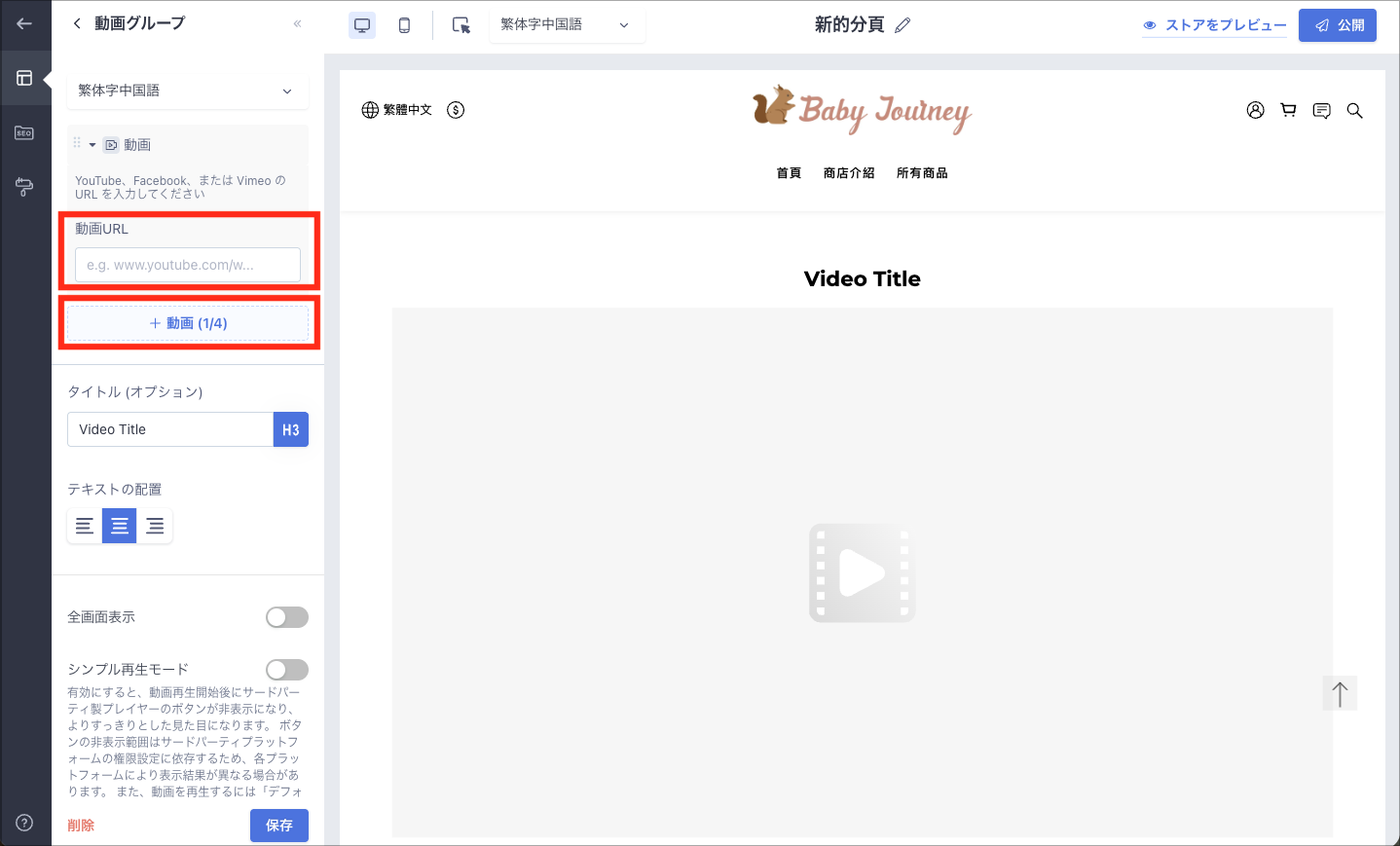Open the theme paint roller icon
Screen dimensions: 1400x846
(x=24, y=187)
